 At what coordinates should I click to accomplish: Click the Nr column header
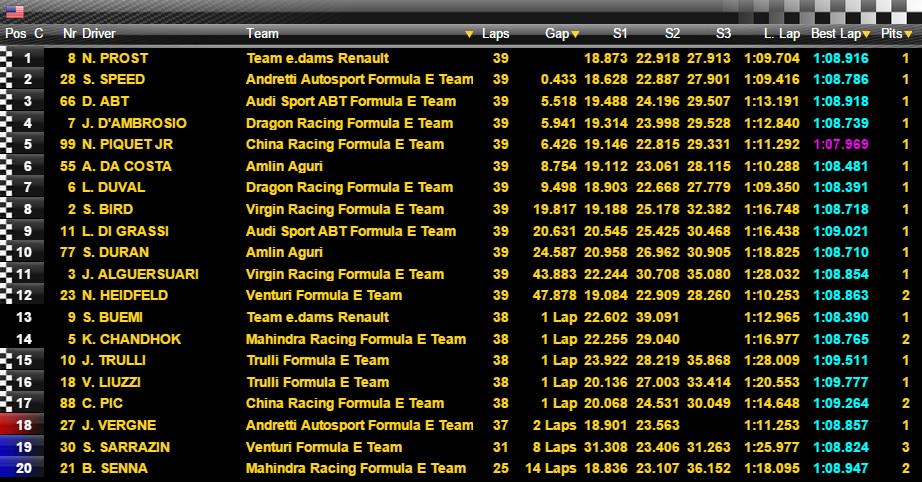point(69,34)
